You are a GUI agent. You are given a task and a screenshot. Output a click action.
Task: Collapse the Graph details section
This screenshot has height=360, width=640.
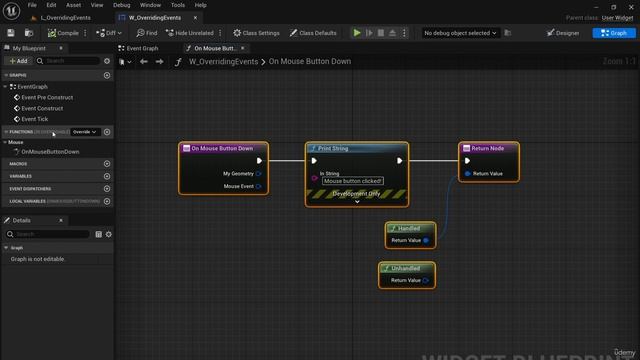click(x=6, y=248)
